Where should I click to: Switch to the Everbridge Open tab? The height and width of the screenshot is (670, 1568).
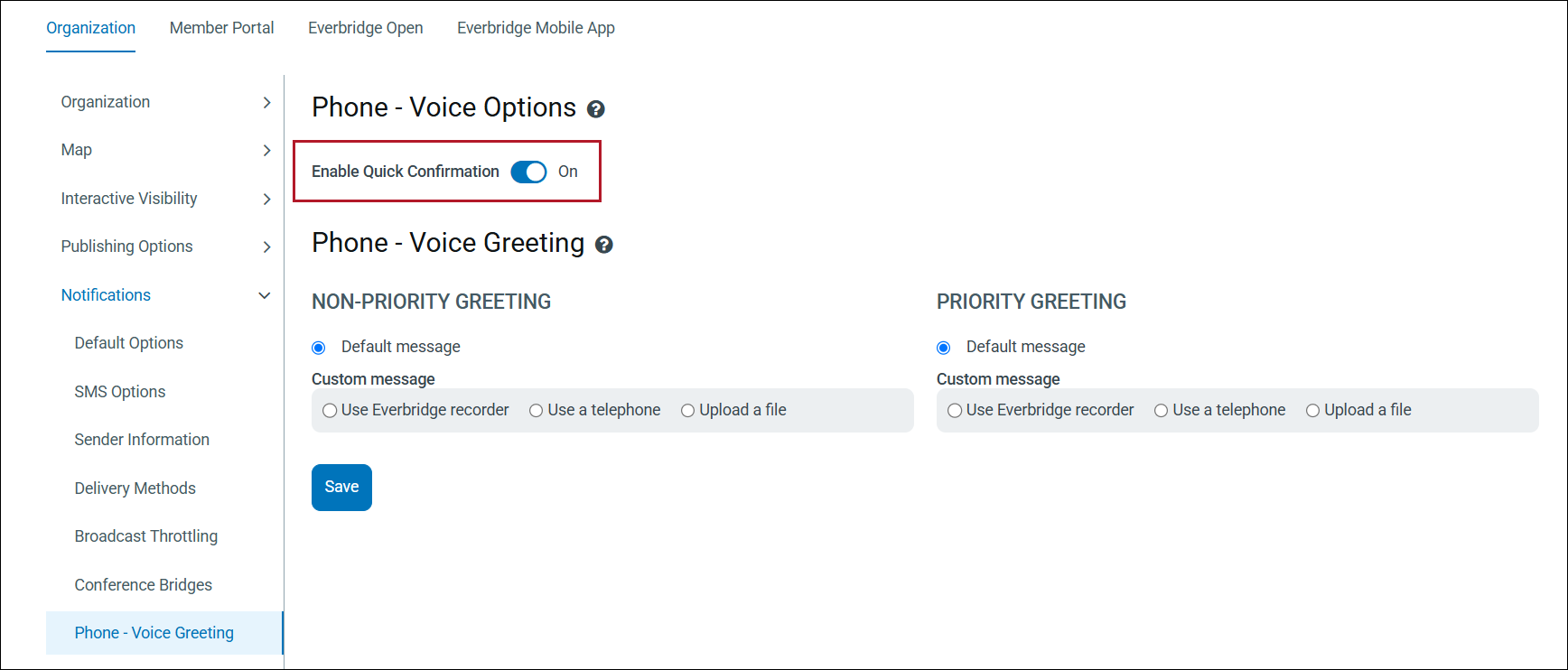[x=365, y=28]
